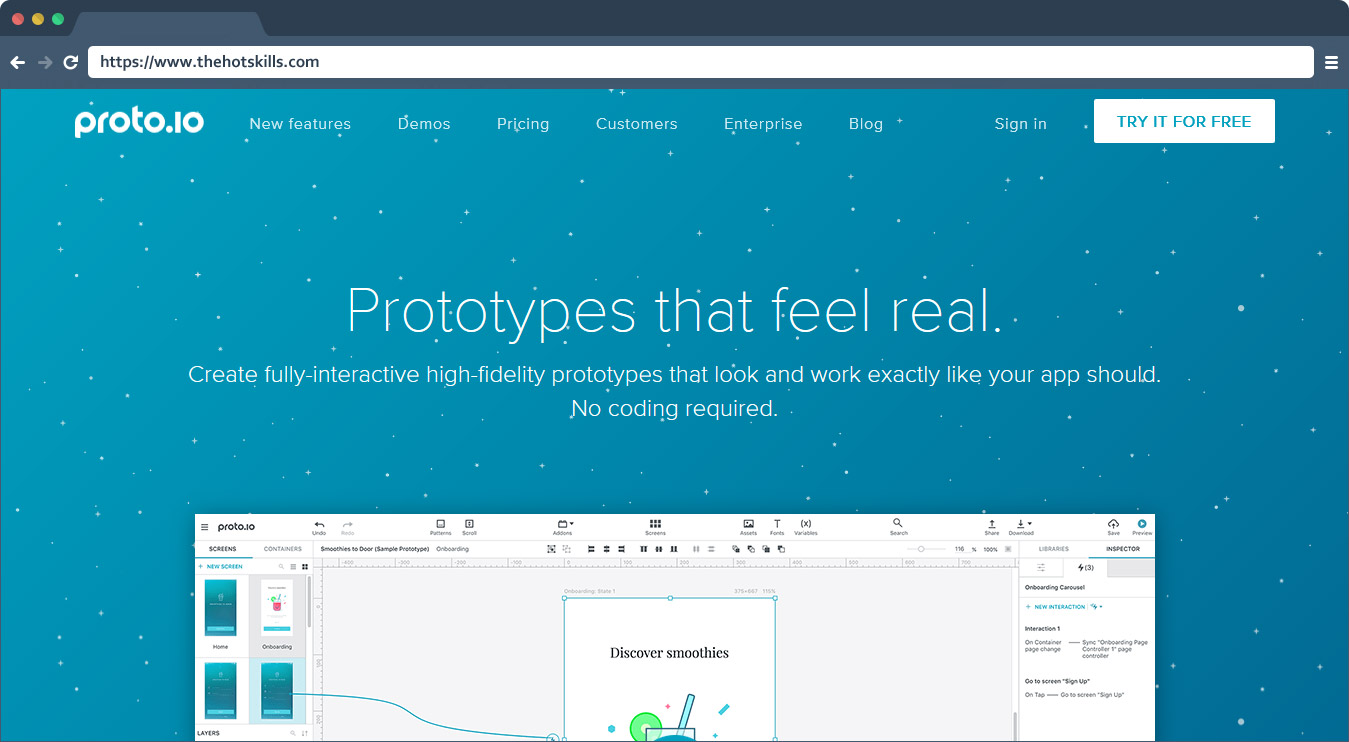Open the Fonts tool
The height and width of the screenshot is (742, 1349).
[777, 524]
